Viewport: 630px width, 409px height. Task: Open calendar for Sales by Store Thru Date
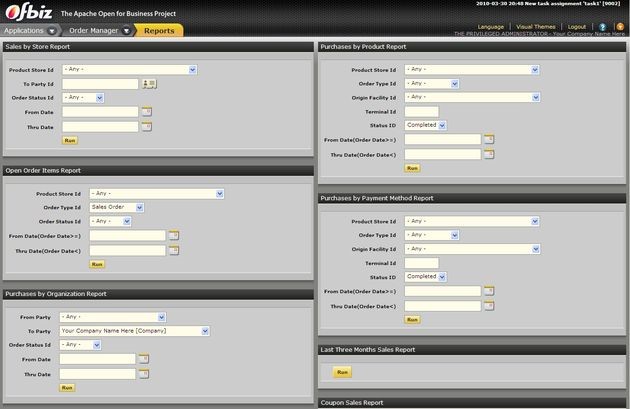point(147,127)
